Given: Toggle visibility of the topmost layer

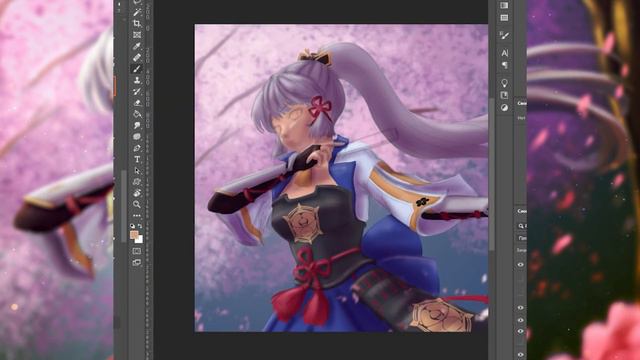Looking at the screenshot, I should (520, 264).
